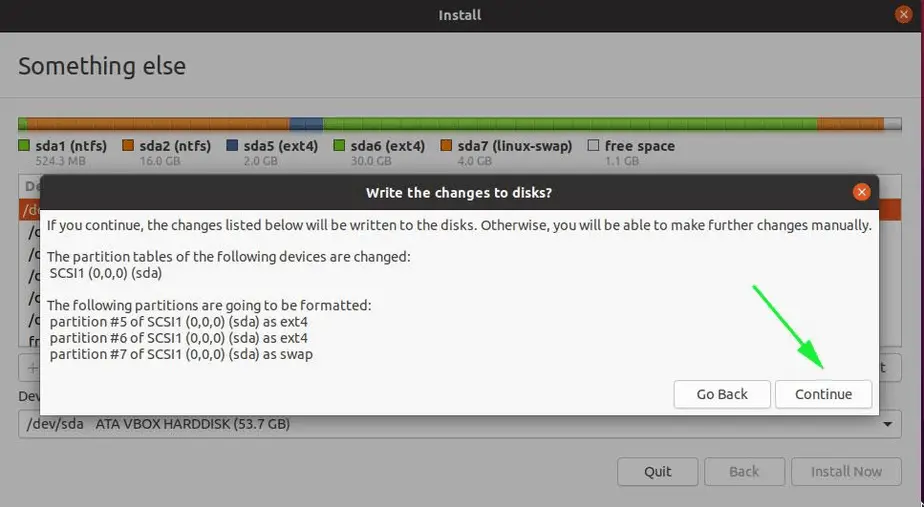The width and height of the screenshot is (924, 507).
Task: Click the sda7 (linux-swap) orange legend swatch
Action: 446,145
